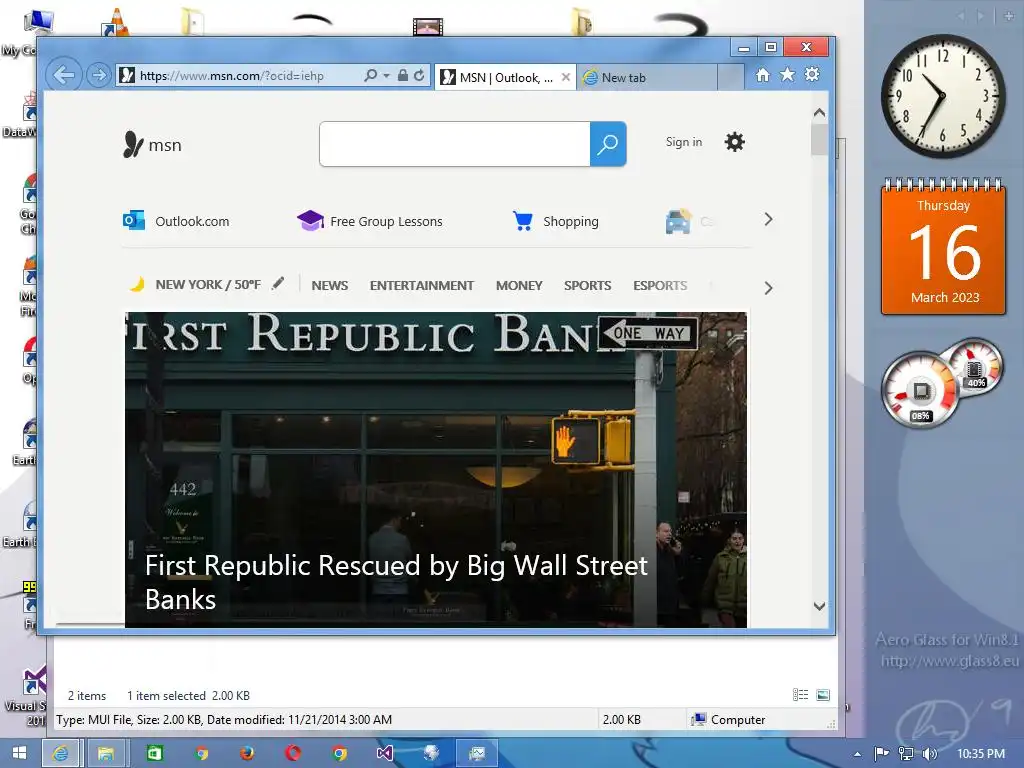Switch Explorer window to large icons view
The width and height of the screenshot is (1024, 768).
click(823, 695)
